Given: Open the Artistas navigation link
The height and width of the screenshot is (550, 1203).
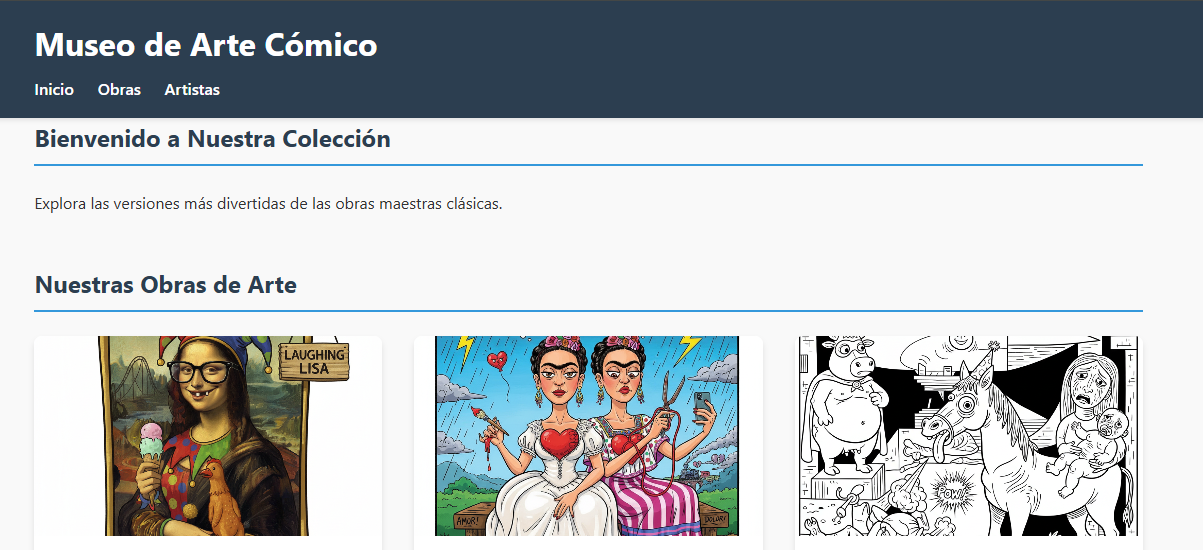Looking at the screenshot, I should tap(192, 89).
